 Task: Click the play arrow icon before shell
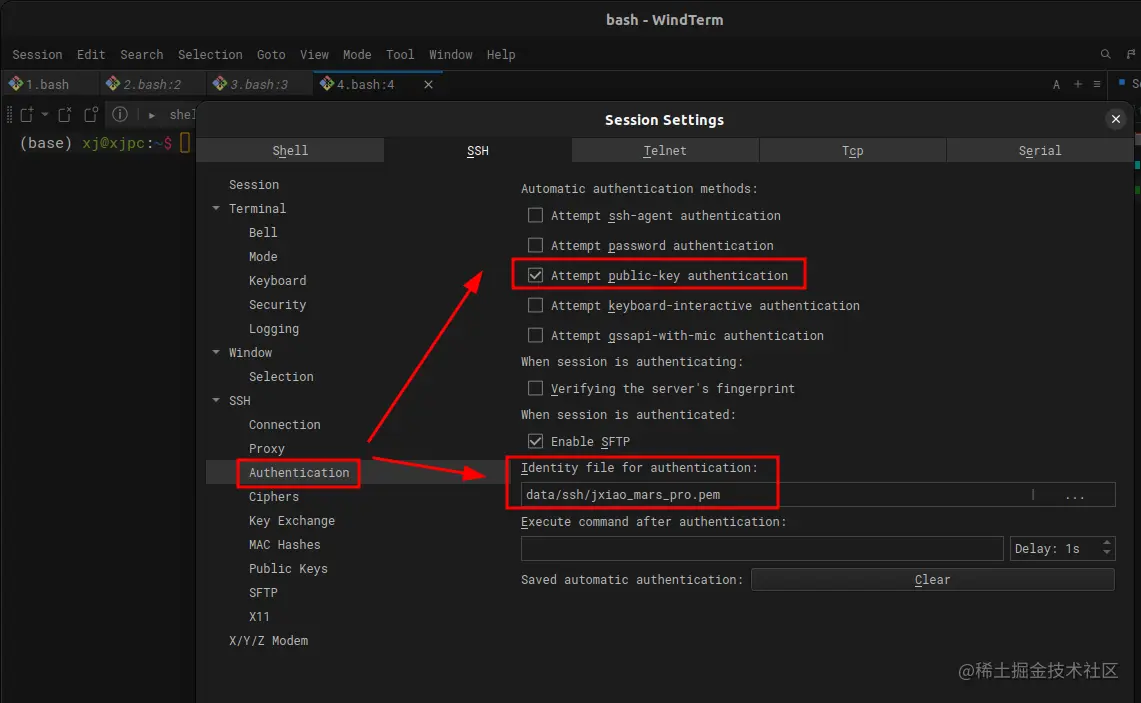tap(151, 115)
